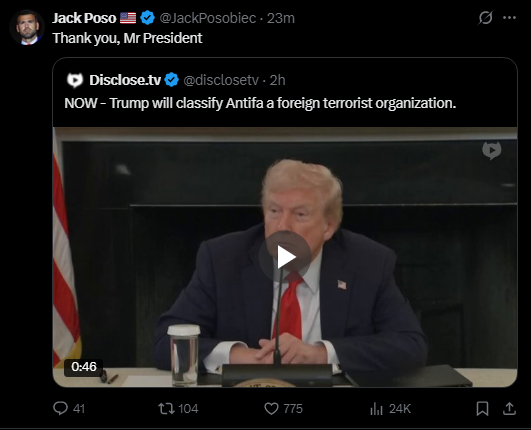
Task: Open the Disclose.tv account name
Action: coord(125,80)
